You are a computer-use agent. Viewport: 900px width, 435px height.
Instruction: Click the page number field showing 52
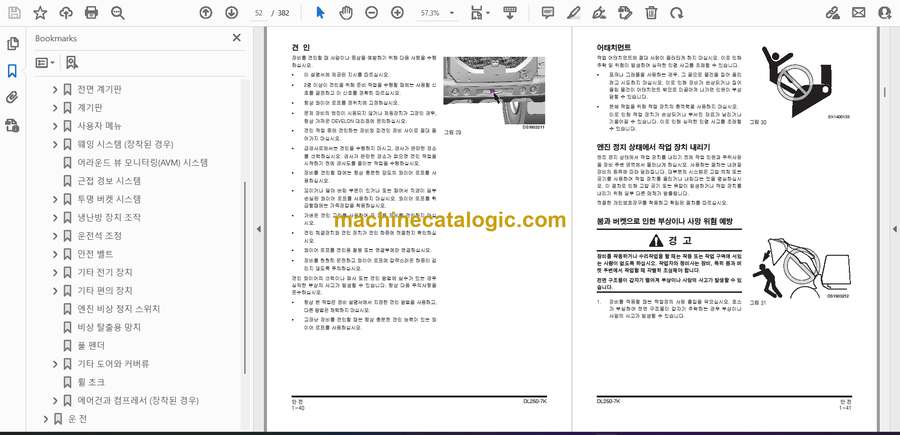[x=259, y=13]
